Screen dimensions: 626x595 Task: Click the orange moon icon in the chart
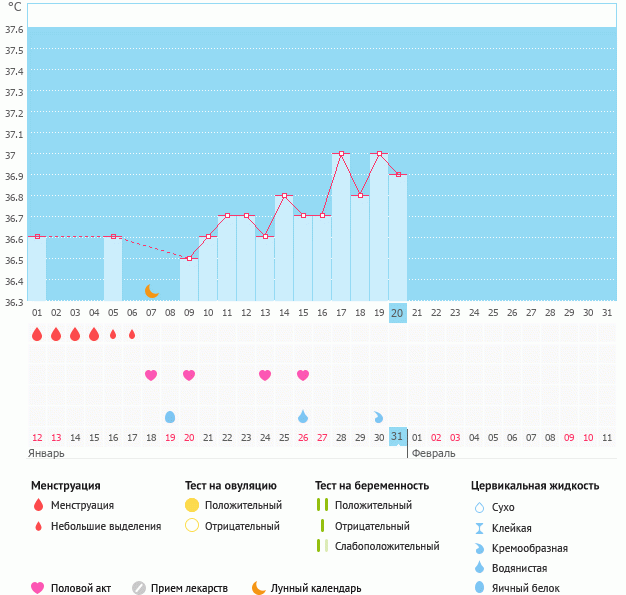[151, 291]
